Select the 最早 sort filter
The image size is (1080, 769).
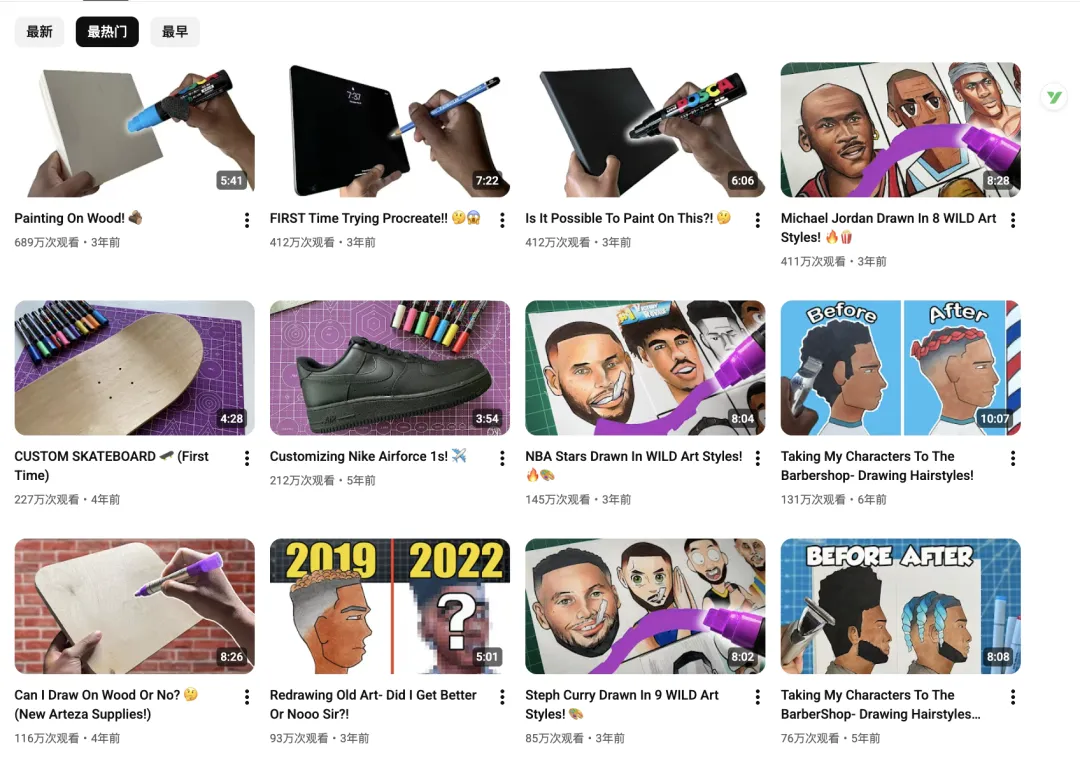click(x=175, y=32)
